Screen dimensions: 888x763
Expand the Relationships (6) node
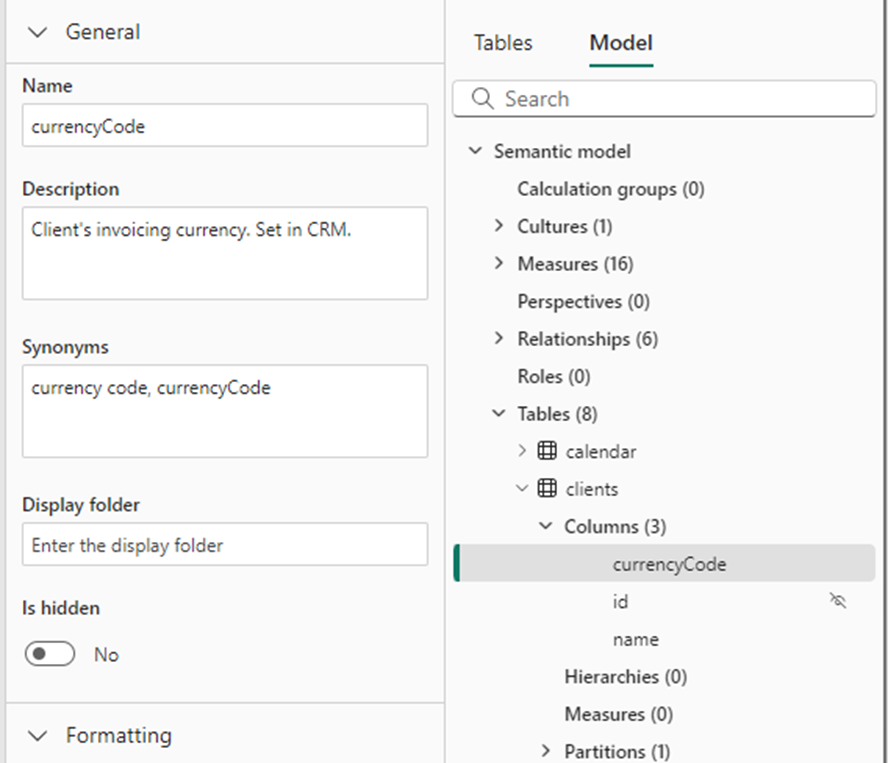coord(499,339)
